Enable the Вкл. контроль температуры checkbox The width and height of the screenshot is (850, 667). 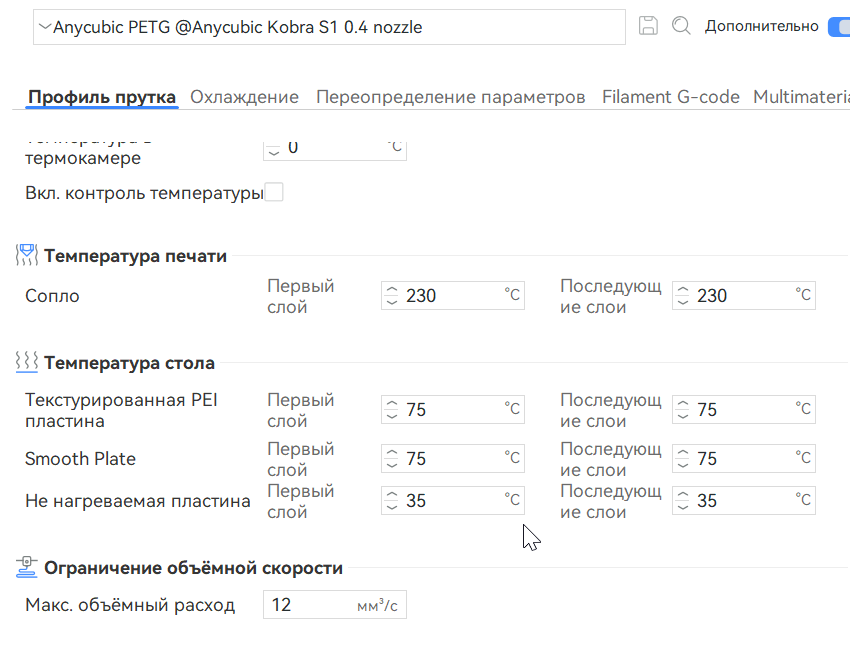[273, 192]
